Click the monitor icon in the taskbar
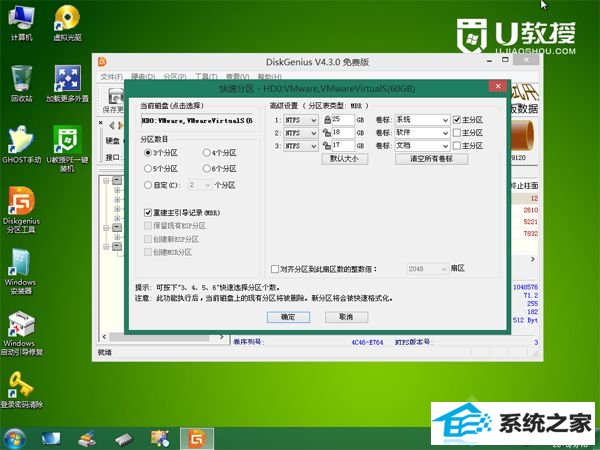This screenshot has height=450, width=600. [x=51, y=439]
